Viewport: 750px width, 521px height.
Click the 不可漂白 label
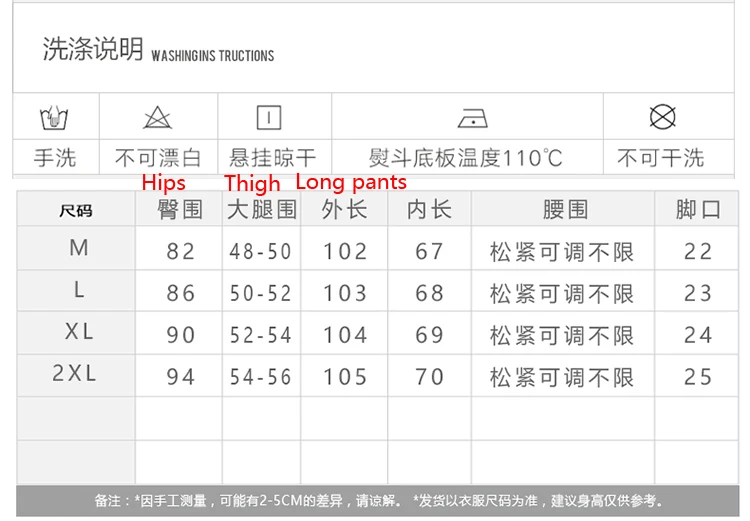tap(158, 158)
